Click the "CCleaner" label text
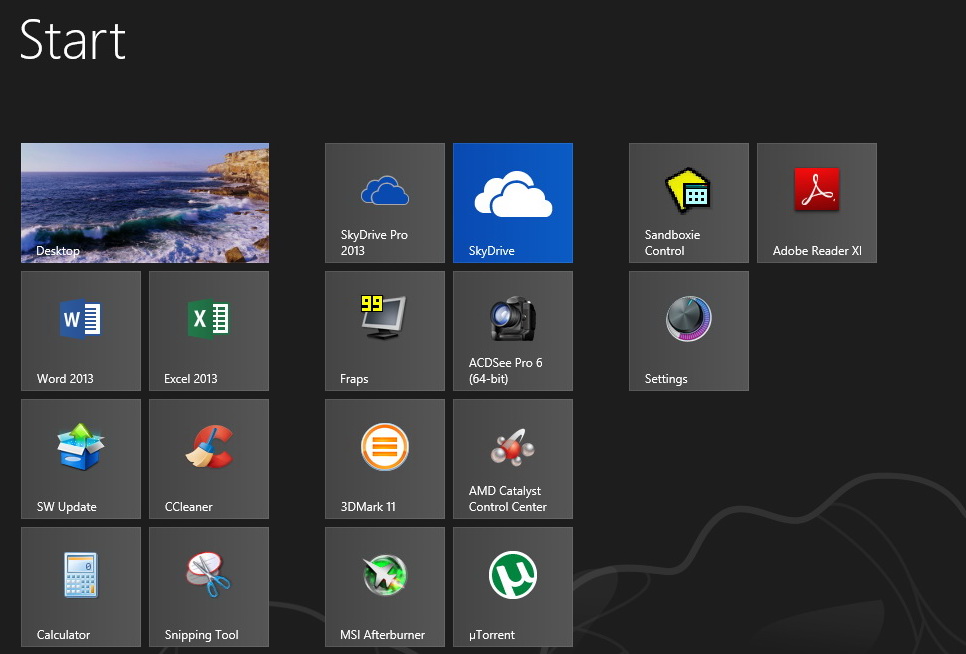This screenshot has width=966, height=654. click(x=189, y=507)
